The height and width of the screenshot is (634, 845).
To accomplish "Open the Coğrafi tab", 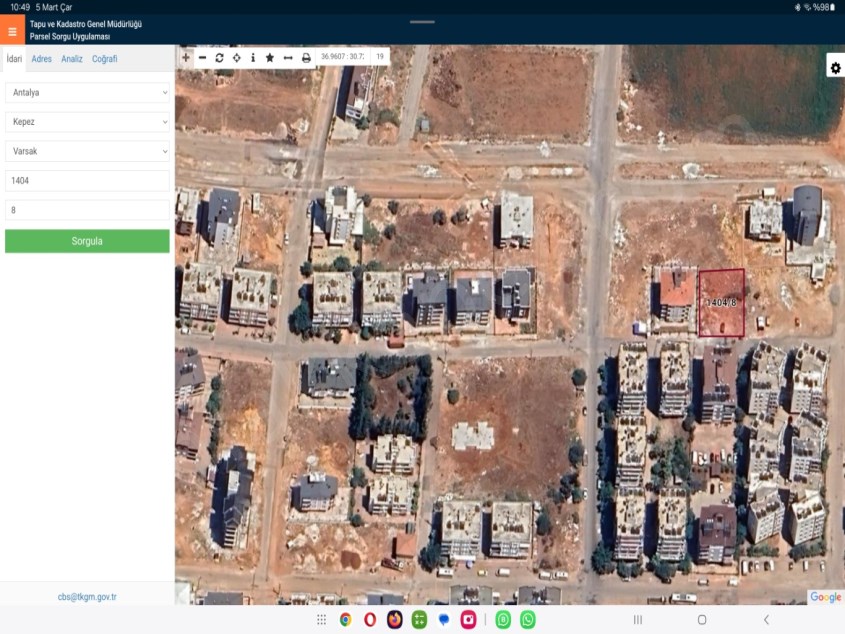I will pyautogui.click(x=105, y=59).
